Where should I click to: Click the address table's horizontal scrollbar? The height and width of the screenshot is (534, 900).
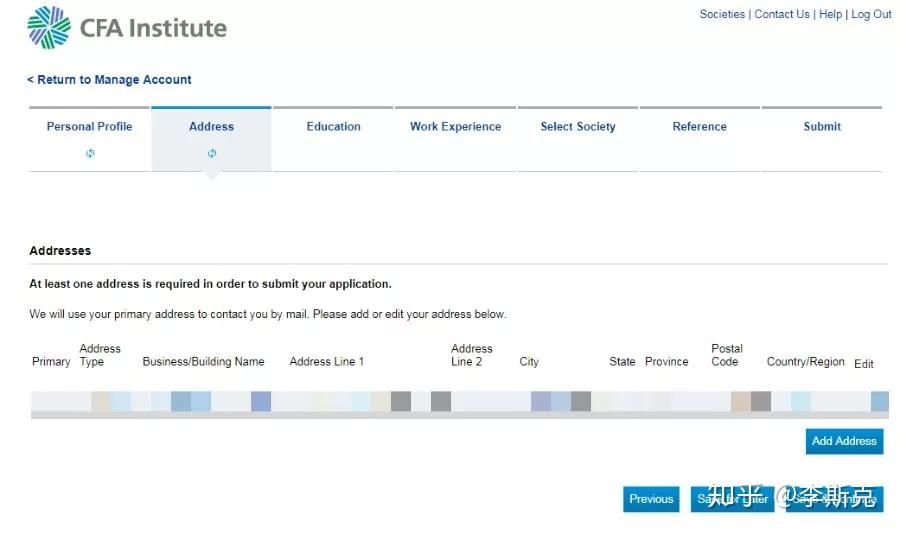pyautogui.click(x=460, y=415)
